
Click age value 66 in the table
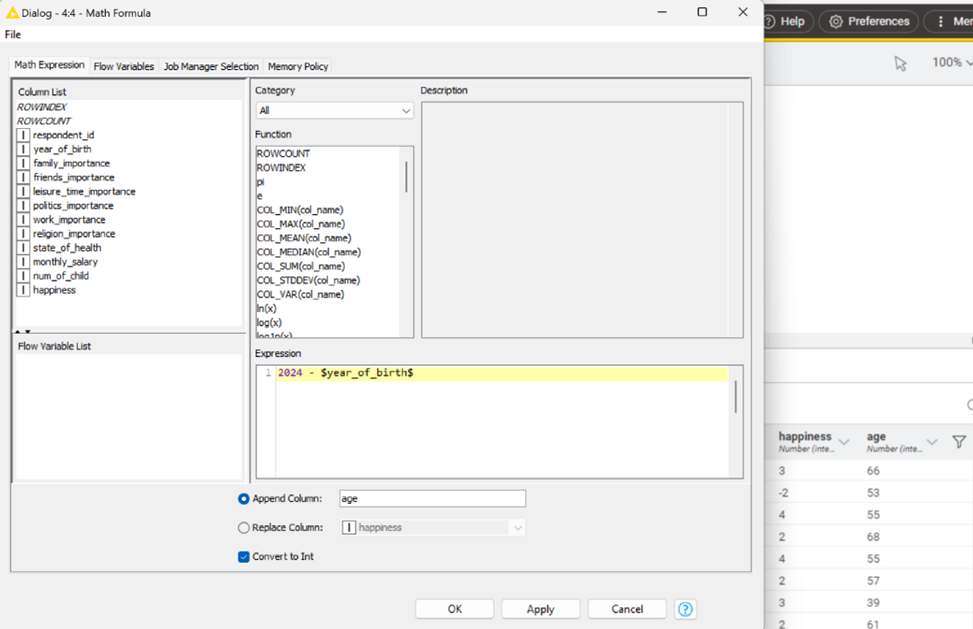[x=873, y=471]
